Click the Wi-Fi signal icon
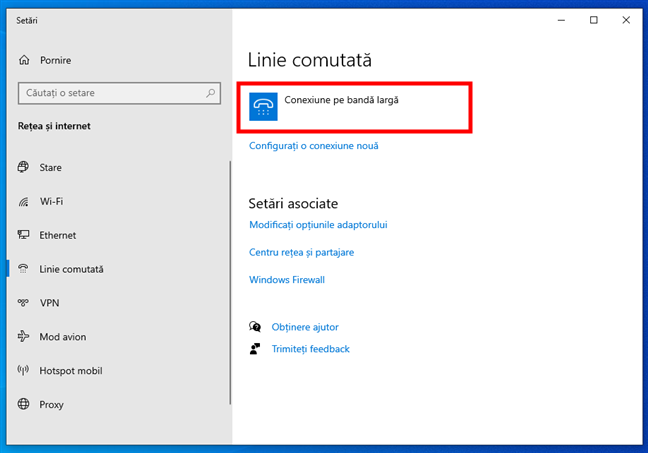This screenshot has width=648, height=453. (23, 202)
